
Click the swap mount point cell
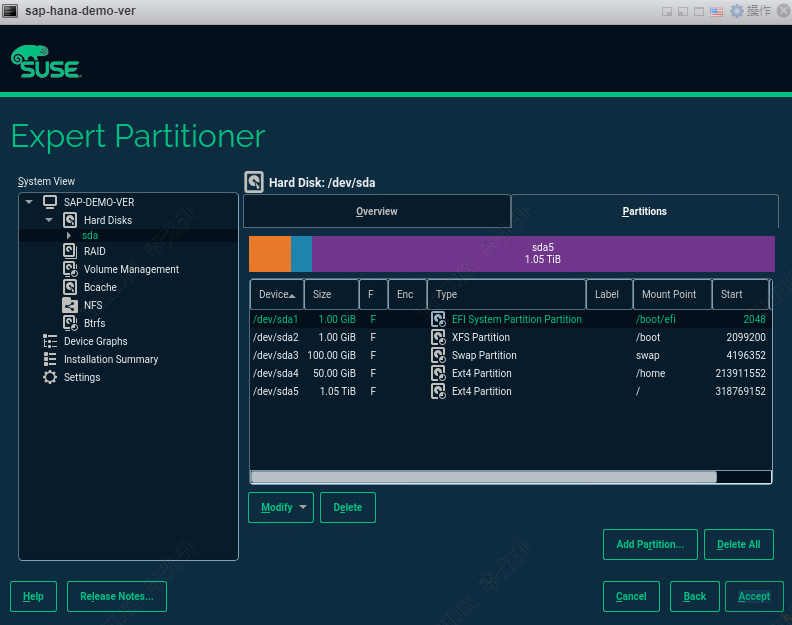click(x=648, y=355)
